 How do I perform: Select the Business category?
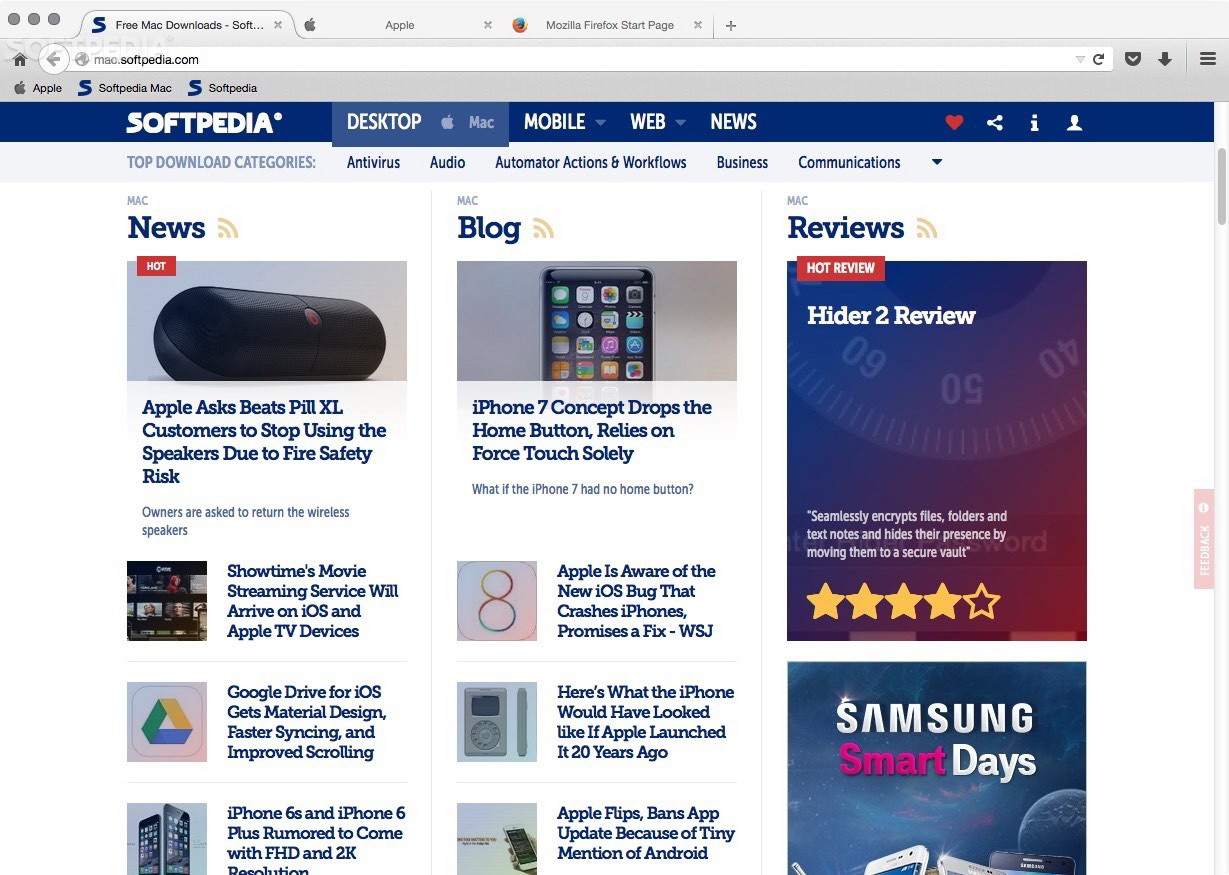click(742, 162)
